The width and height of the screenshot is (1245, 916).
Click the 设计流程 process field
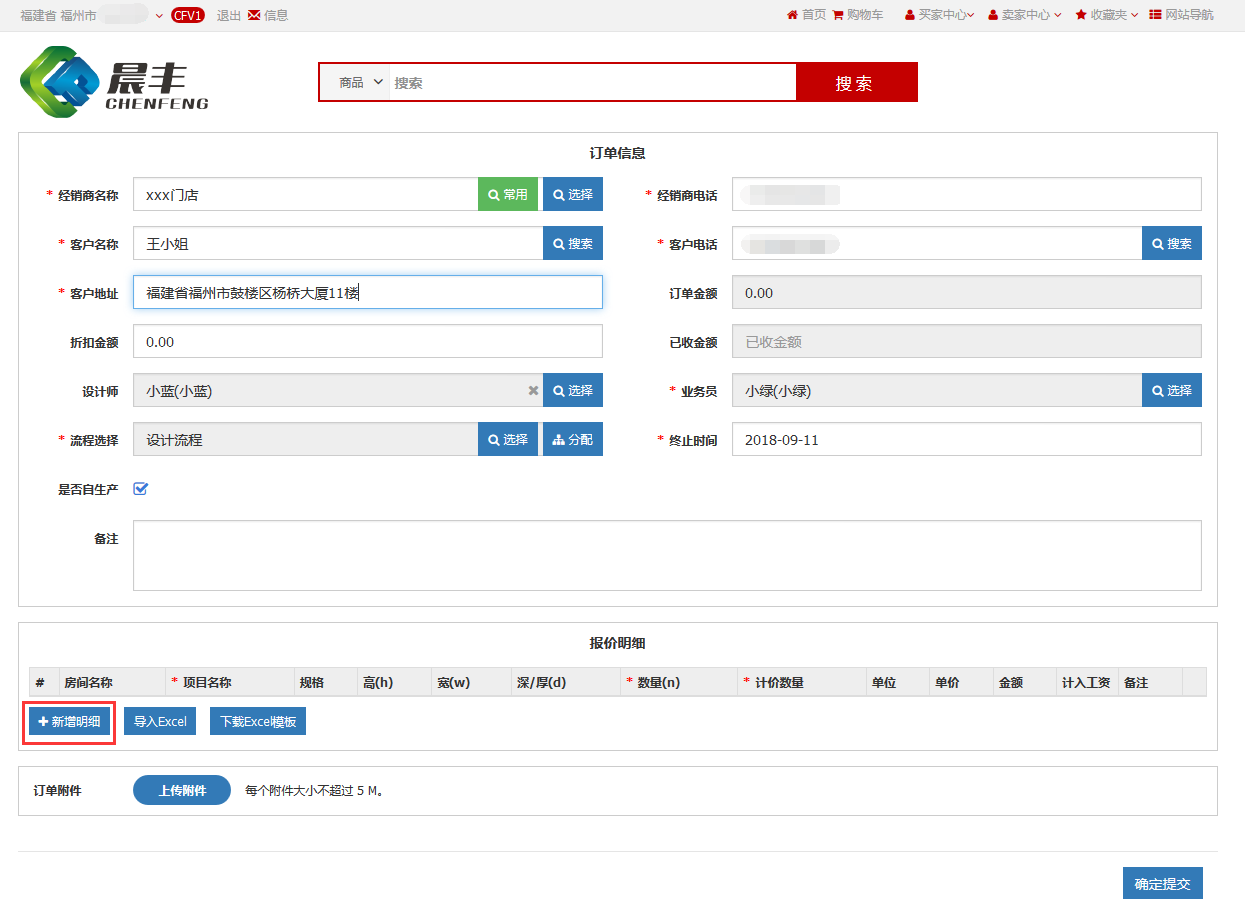[305, 439]
